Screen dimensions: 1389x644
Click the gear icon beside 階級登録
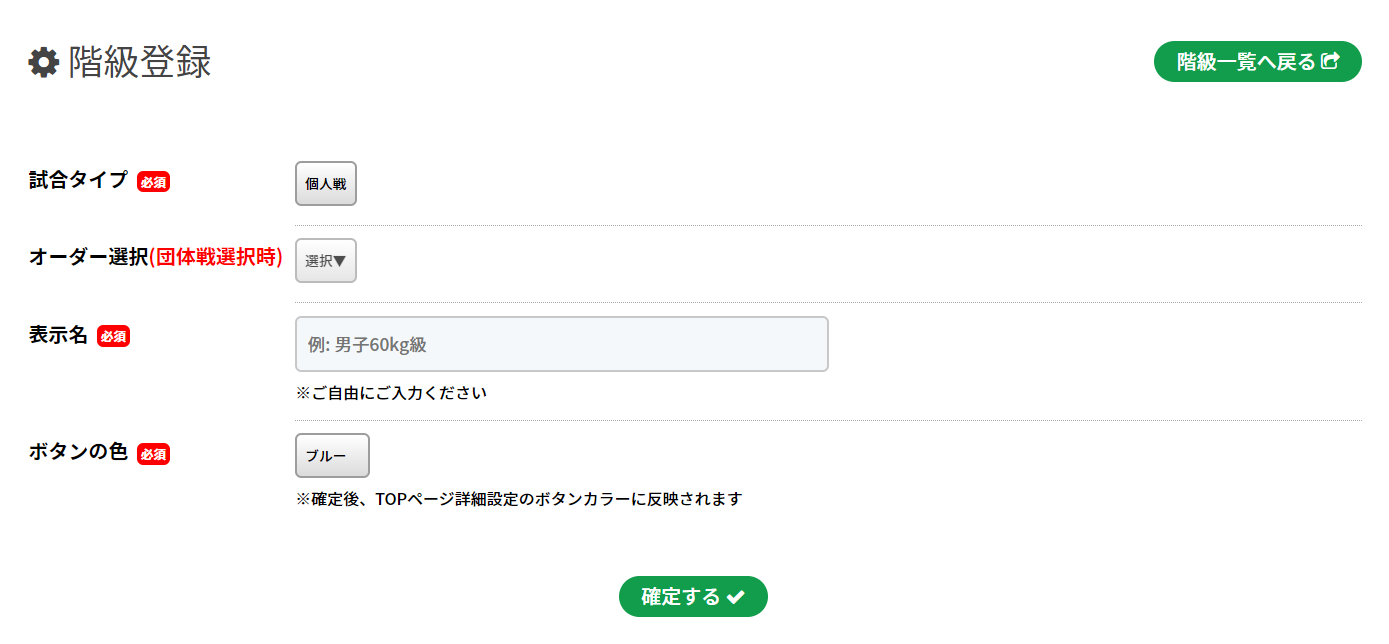tap(43, 63)
